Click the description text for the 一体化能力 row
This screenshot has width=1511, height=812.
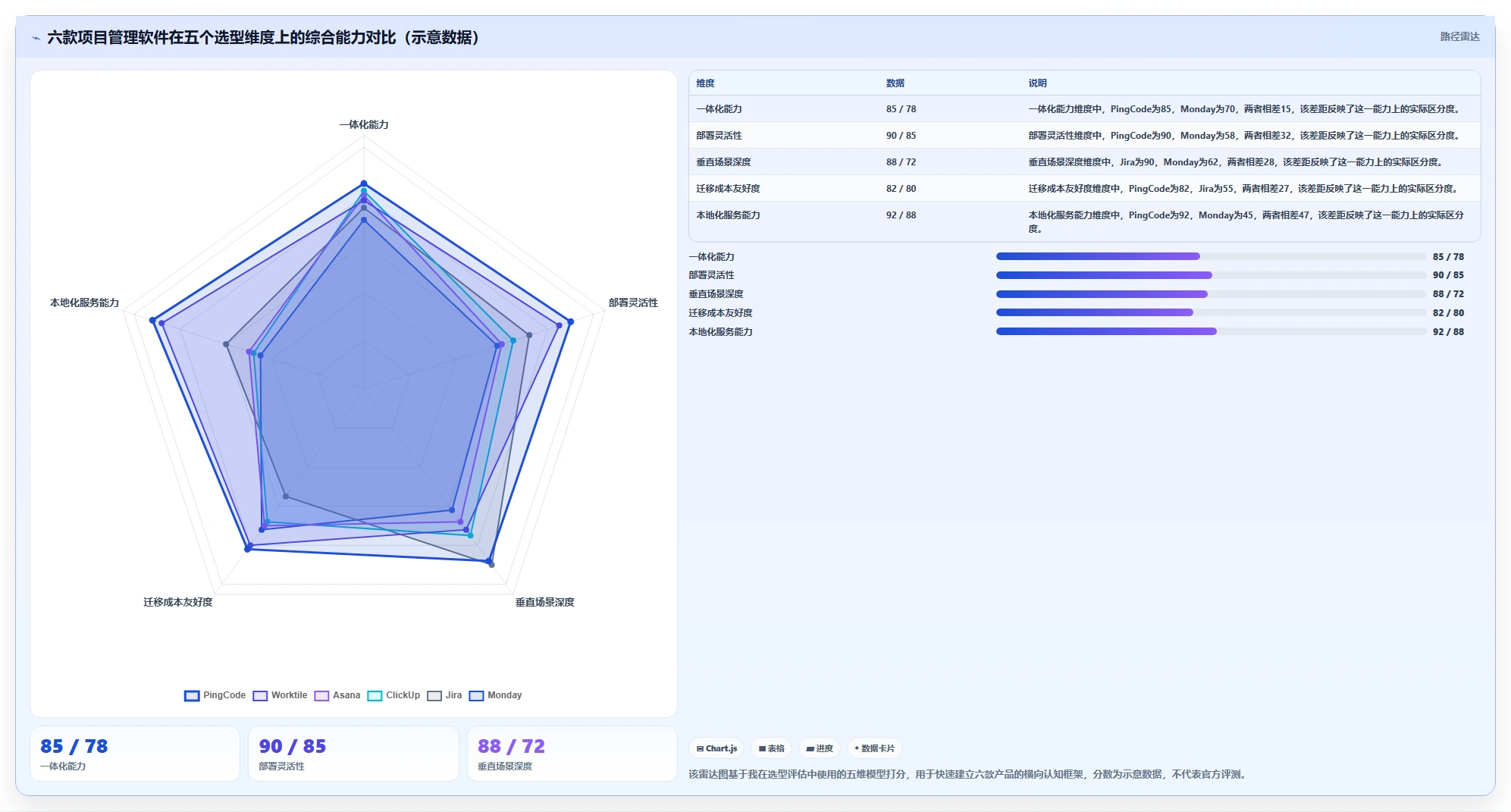[x=1245, y=109]
